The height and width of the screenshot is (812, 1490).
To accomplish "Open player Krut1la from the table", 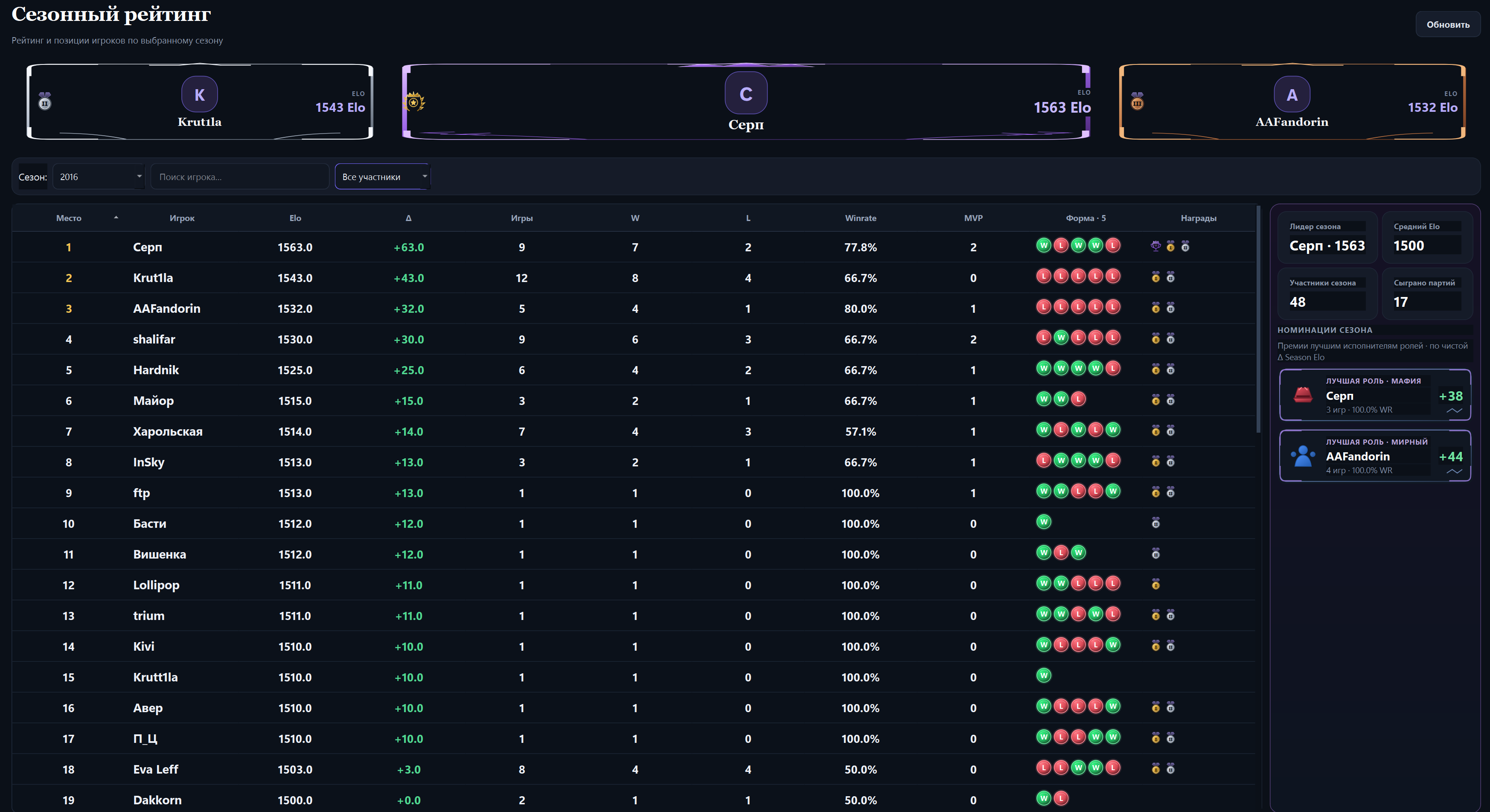I will 153,278.
